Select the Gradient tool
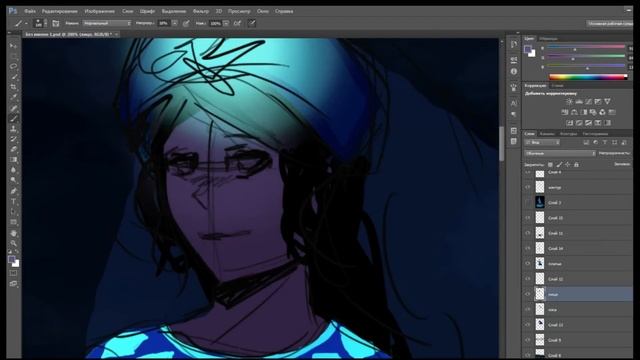 pyautogui.click(x=13, y=160)
